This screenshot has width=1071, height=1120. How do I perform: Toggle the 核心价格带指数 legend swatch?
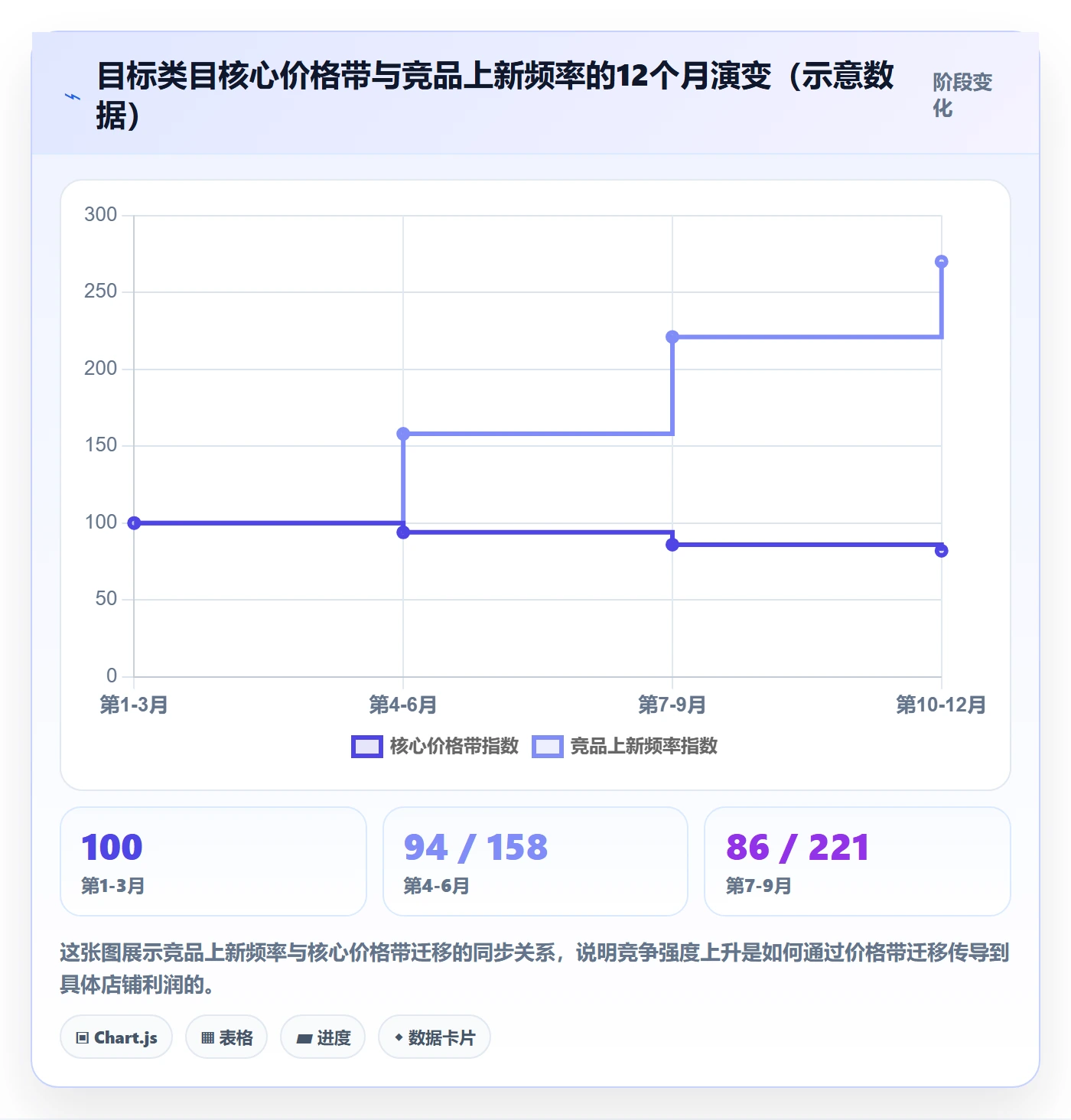point(366,747)
